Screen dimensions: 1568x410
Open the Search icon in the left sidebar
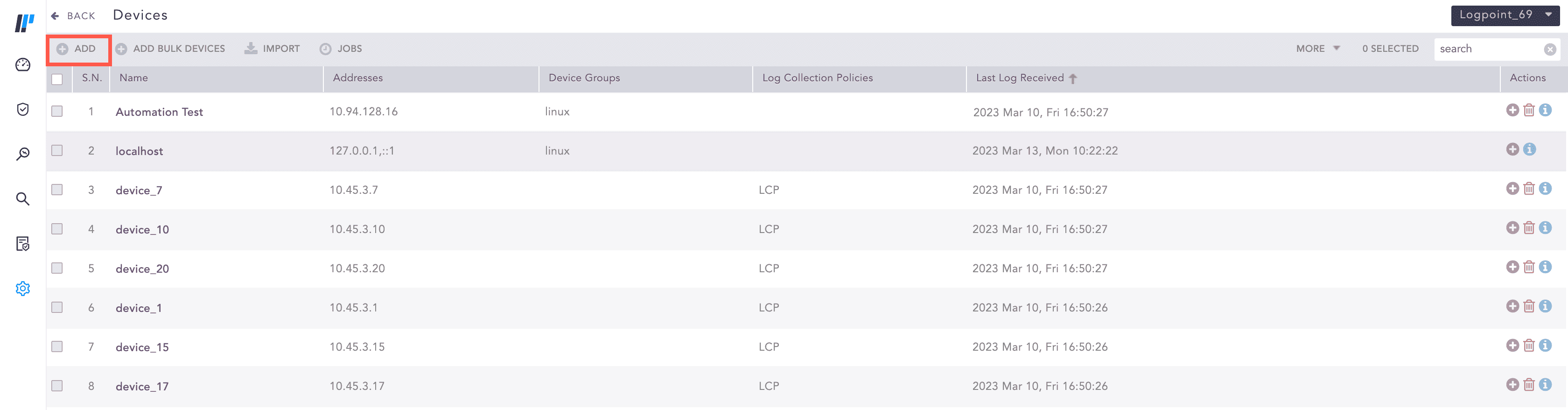click(x=22, y=198)
